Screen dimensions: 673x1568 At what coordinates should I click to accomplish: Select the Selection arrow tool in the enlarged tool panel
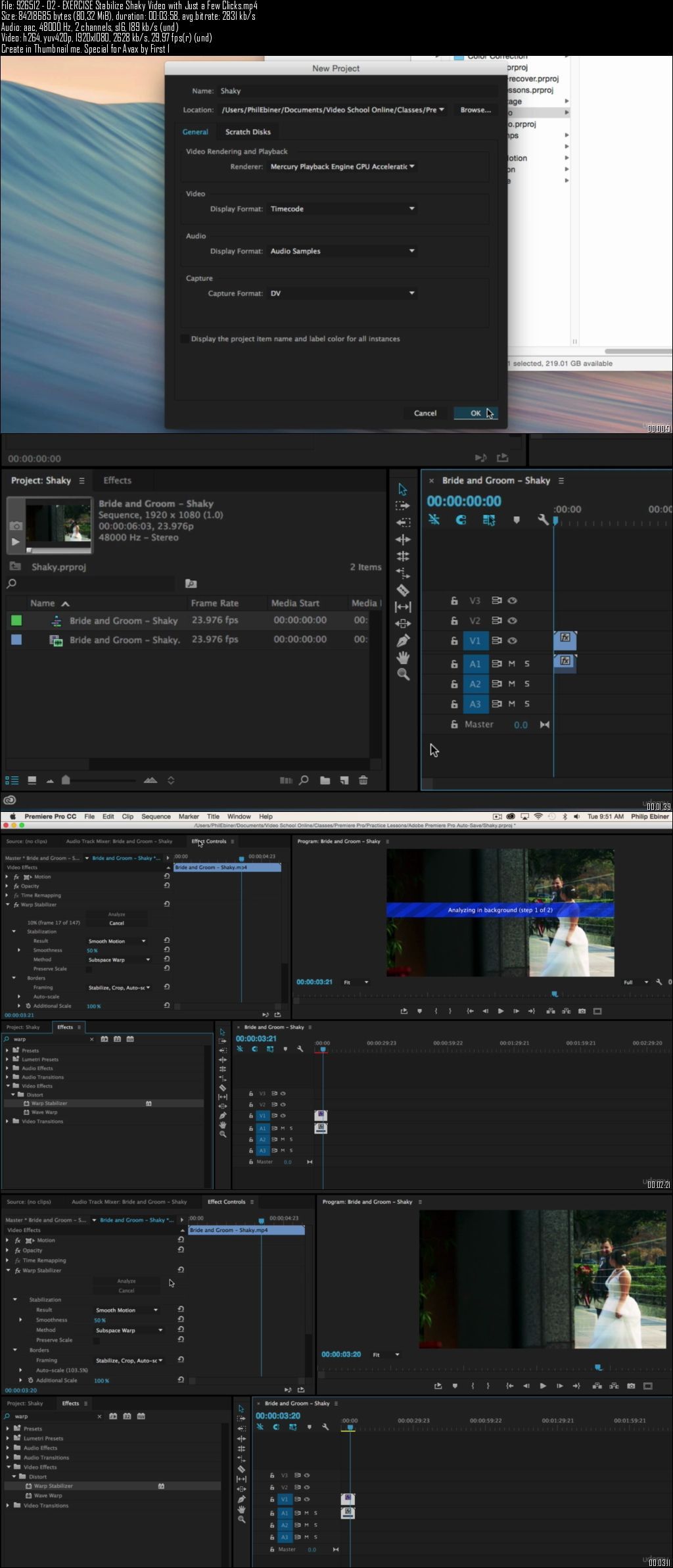pos(403,490)
